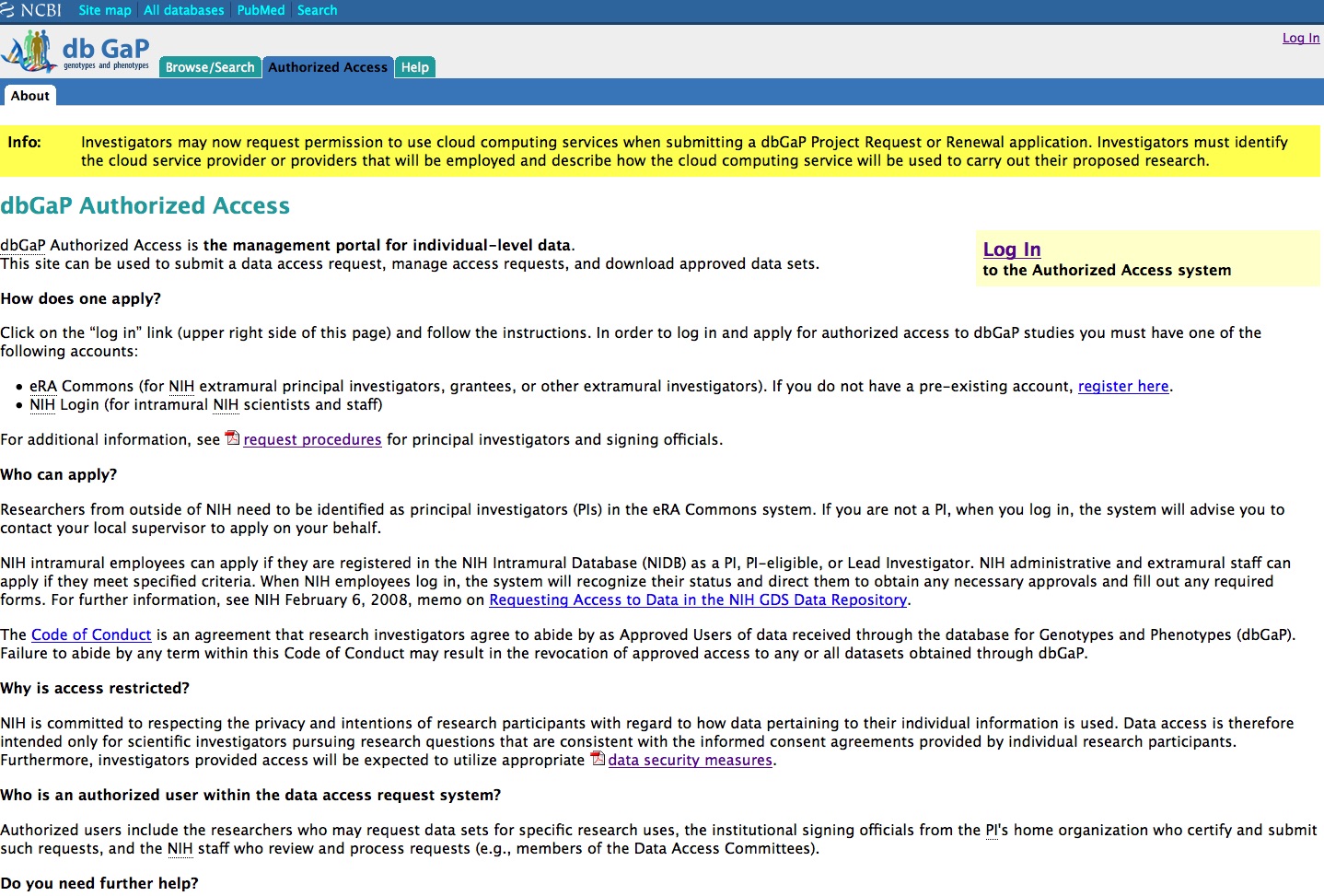
Task: Click the dbGaP Authorized Access heading
Action: [x=145, y=206]
